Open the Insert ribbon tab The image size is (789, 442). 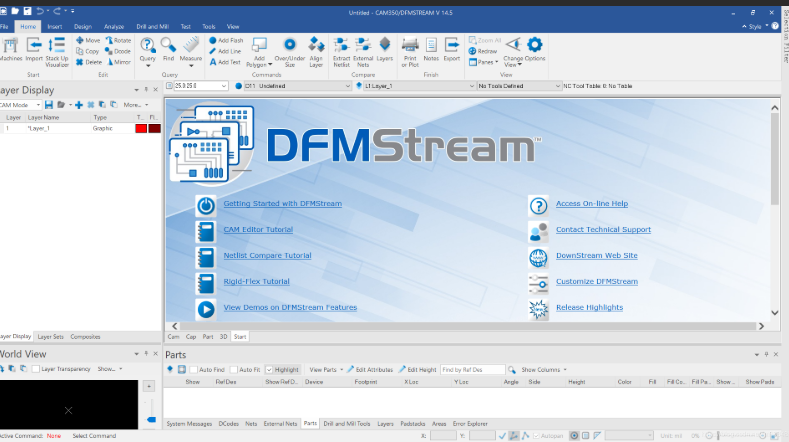point(54,27)
